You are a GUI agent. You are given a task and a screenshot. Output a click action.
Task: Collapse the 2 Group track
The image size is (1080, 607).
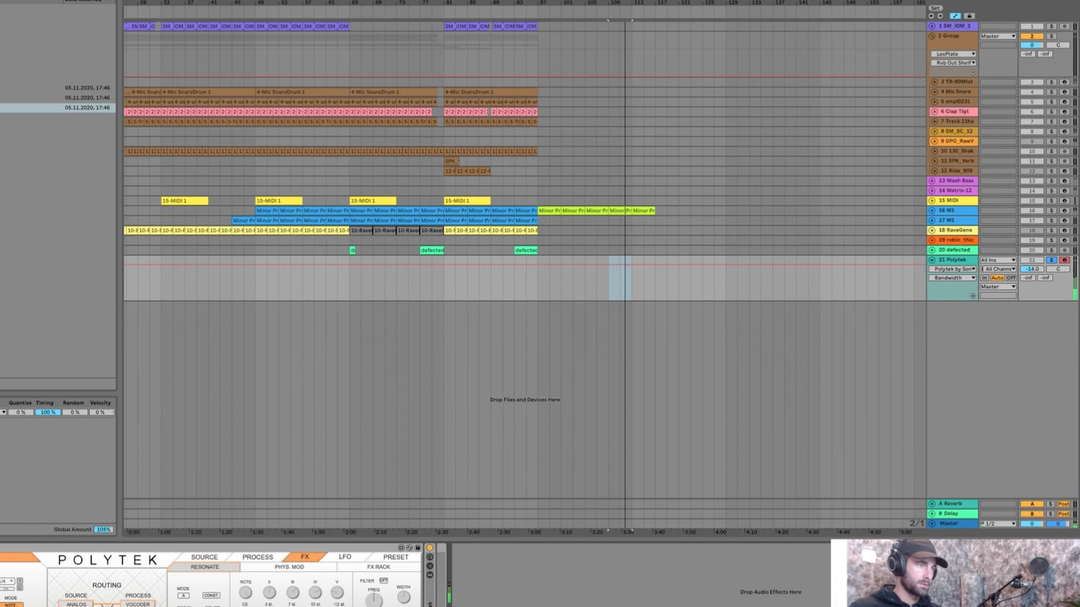pos(934,36)
